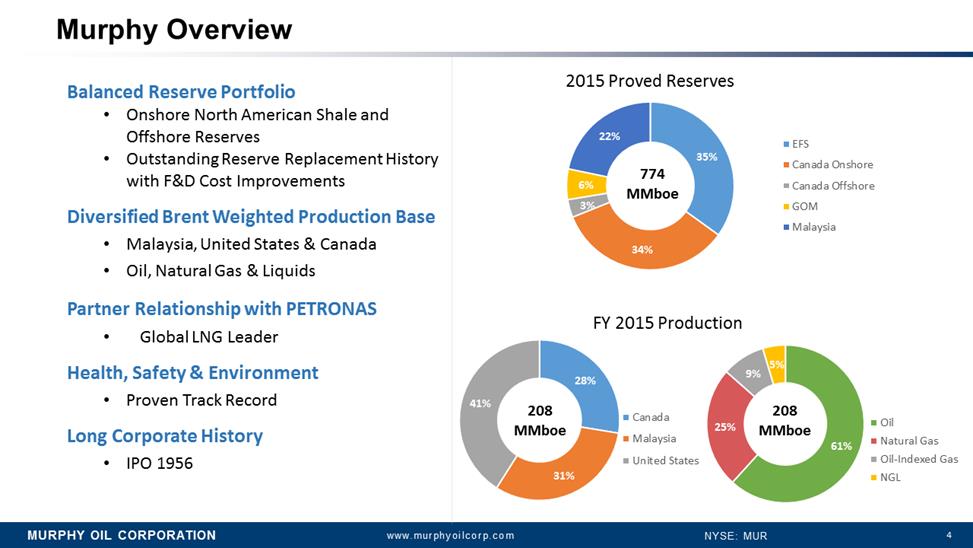
Task: Select the Balanced Reserve Portfolio heading
Action: coord(181,91)
